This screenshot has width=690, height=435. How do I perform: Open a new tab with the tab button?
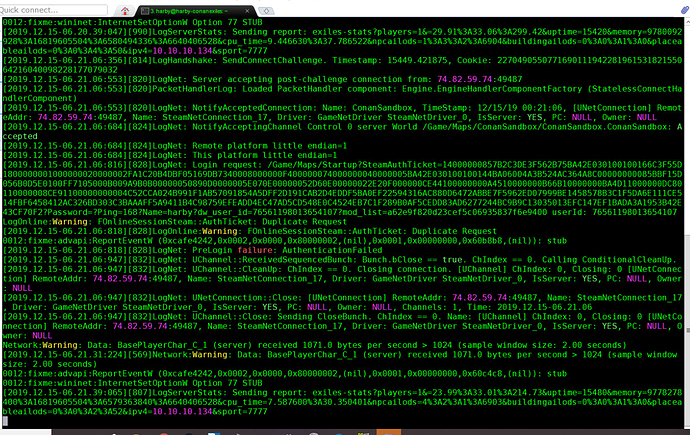click(266, 11)
